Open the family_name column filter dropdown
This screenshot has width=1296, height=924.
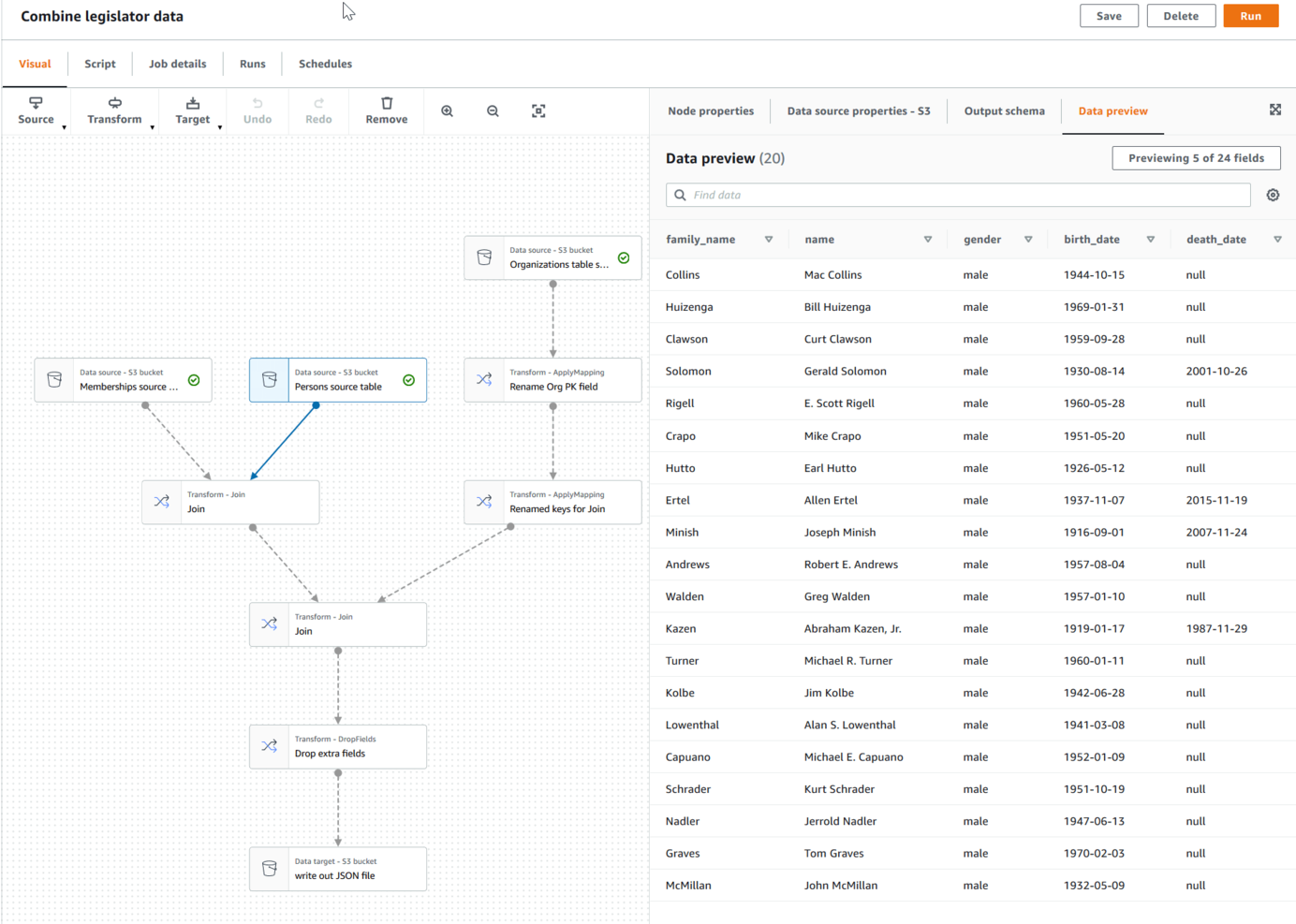768,239
